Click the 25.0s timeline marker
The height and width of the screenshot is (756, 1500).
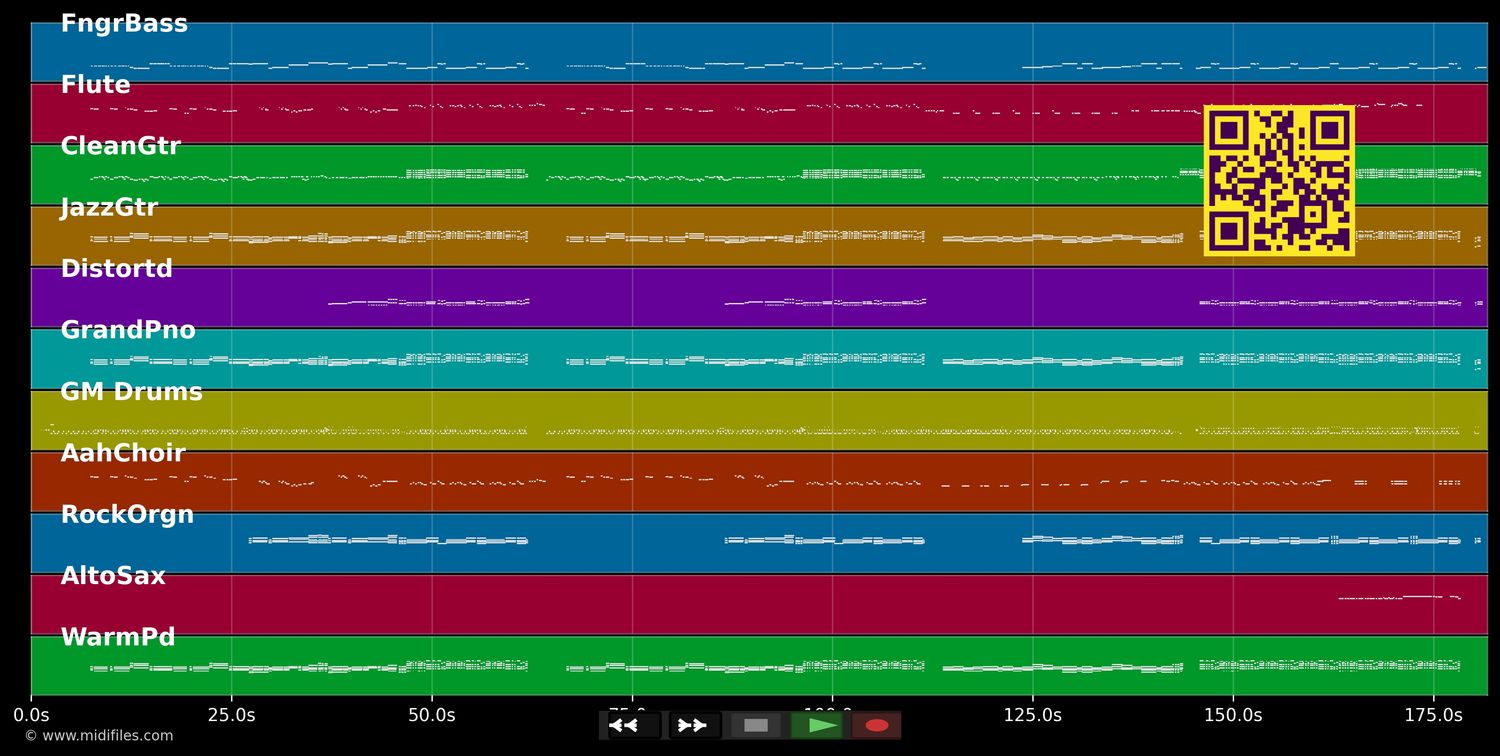[232, 715]
